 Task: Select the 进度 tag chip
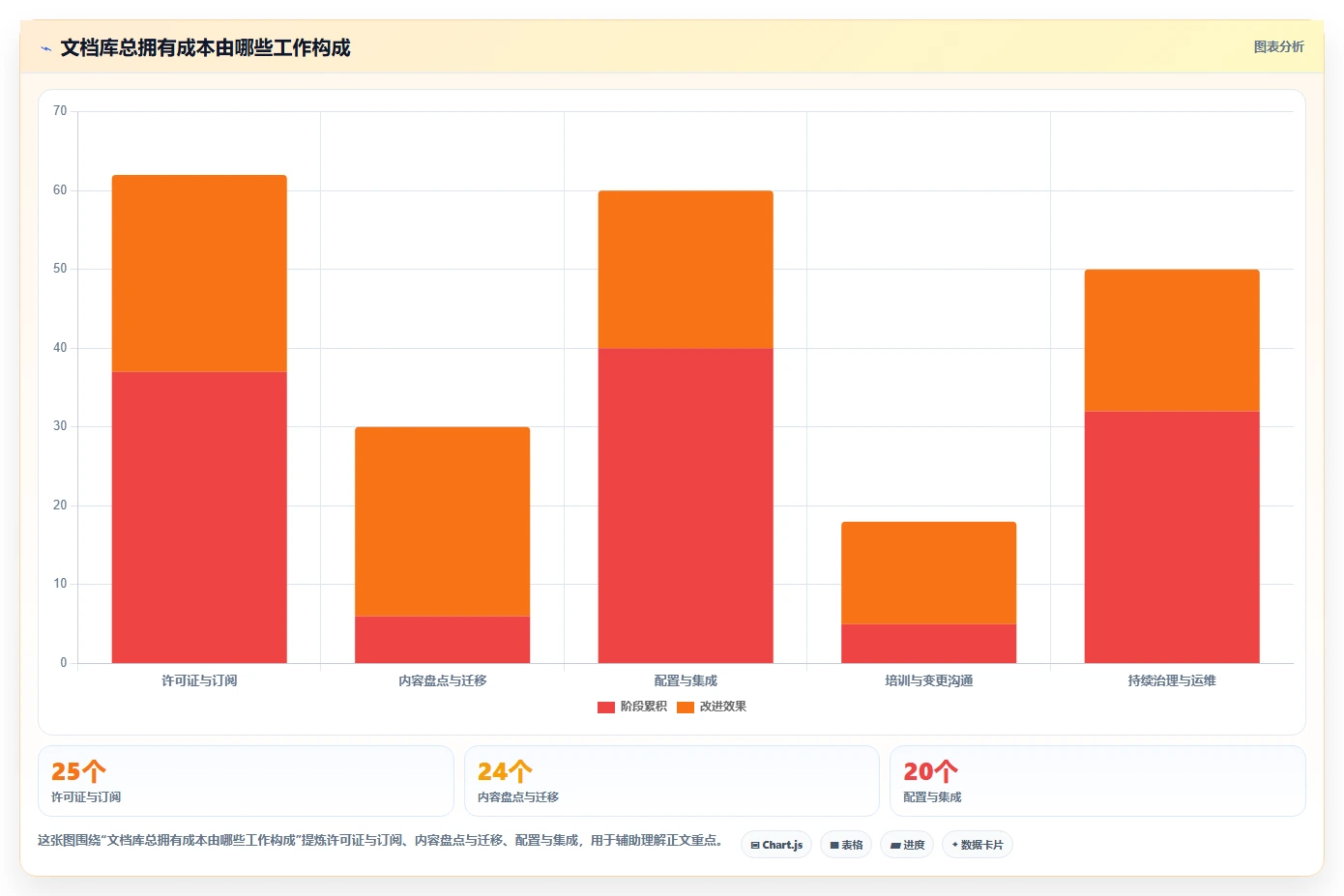(x=907, y=845)
